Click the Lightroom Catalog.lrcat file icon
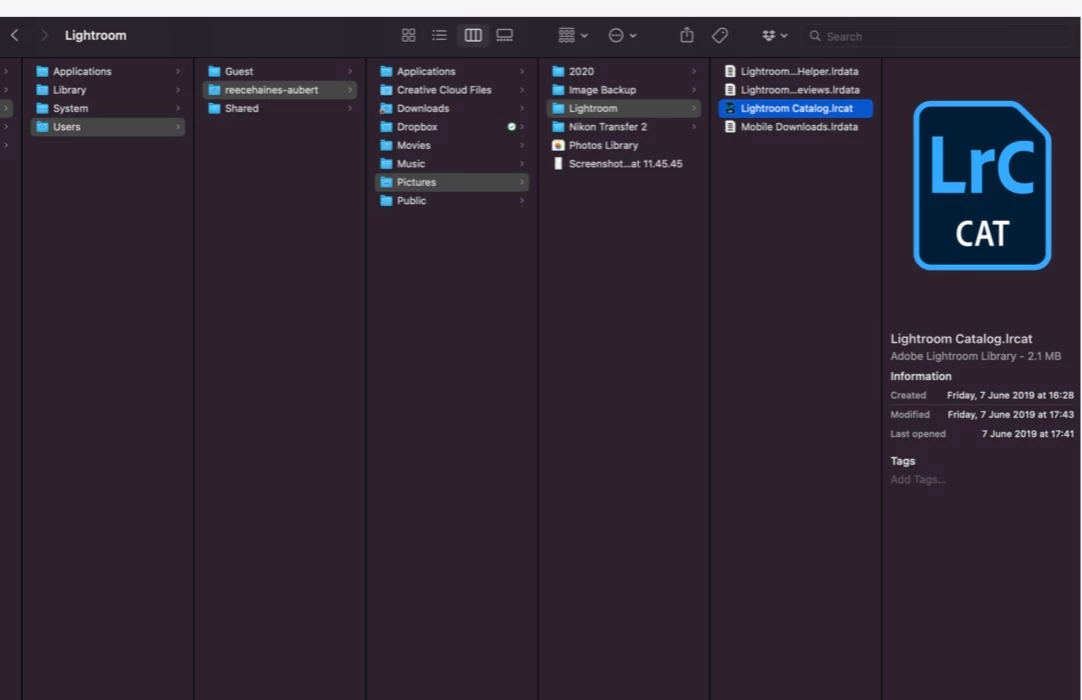 [730, 108]
